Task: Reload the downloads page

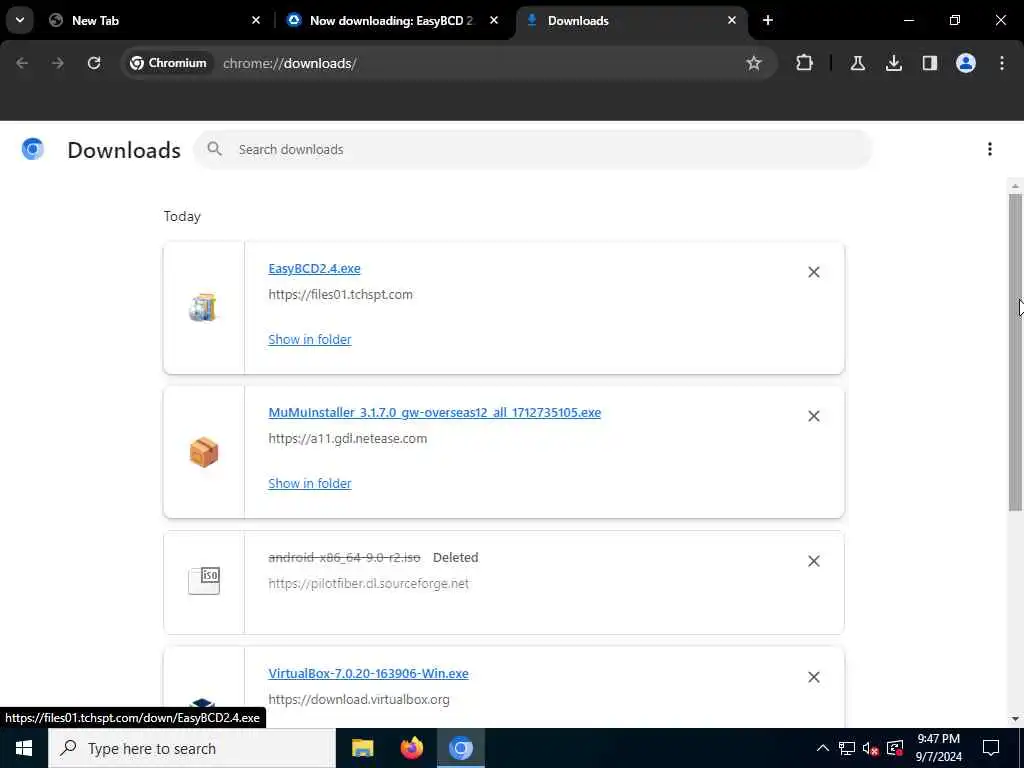Action: [x=94, y=63]
